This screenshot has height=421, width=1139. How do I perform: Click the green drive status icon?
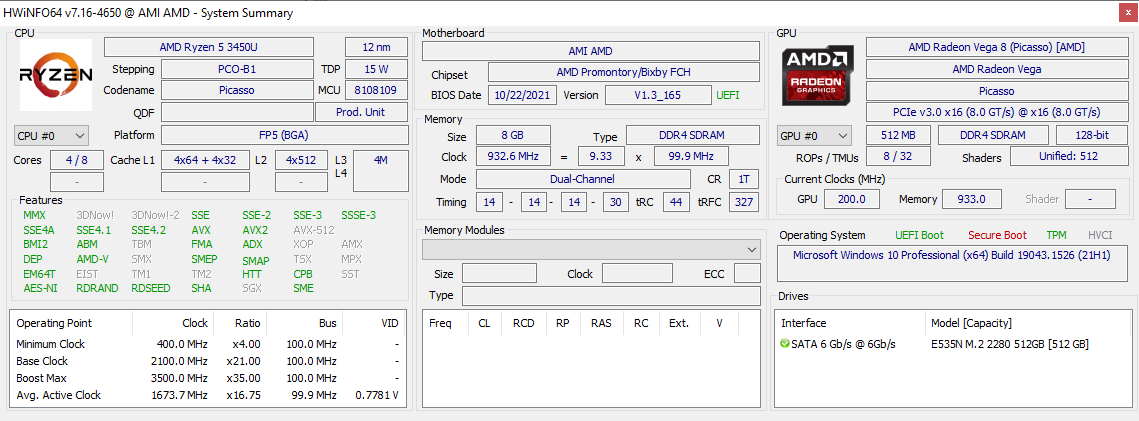tap(785, 343)
